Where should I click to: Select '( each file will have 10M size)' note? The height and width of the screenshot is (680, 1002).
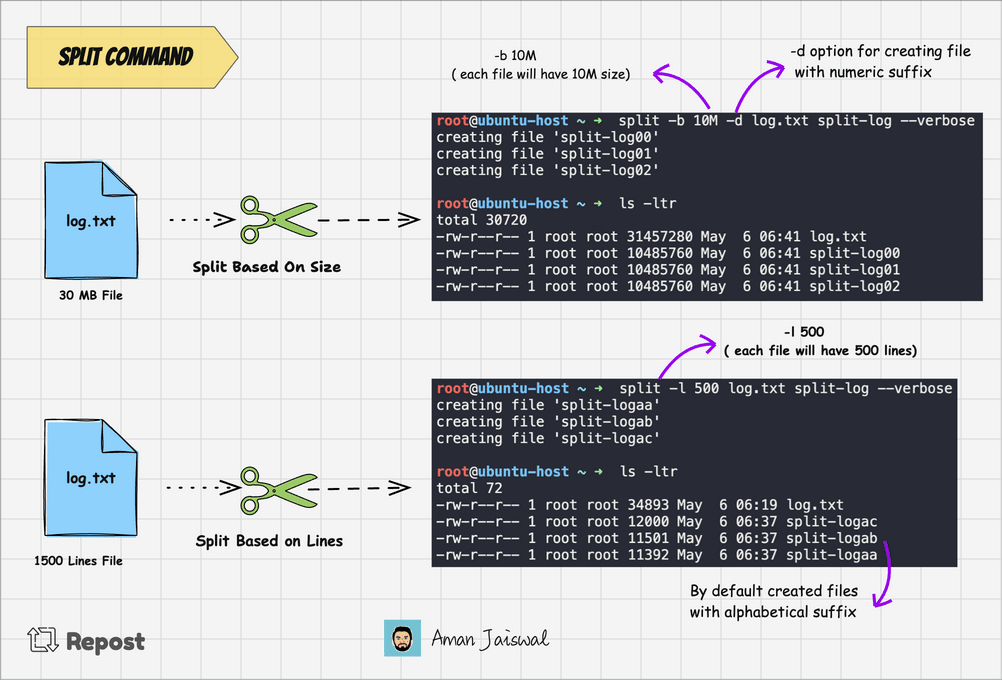tap(541, 74)
